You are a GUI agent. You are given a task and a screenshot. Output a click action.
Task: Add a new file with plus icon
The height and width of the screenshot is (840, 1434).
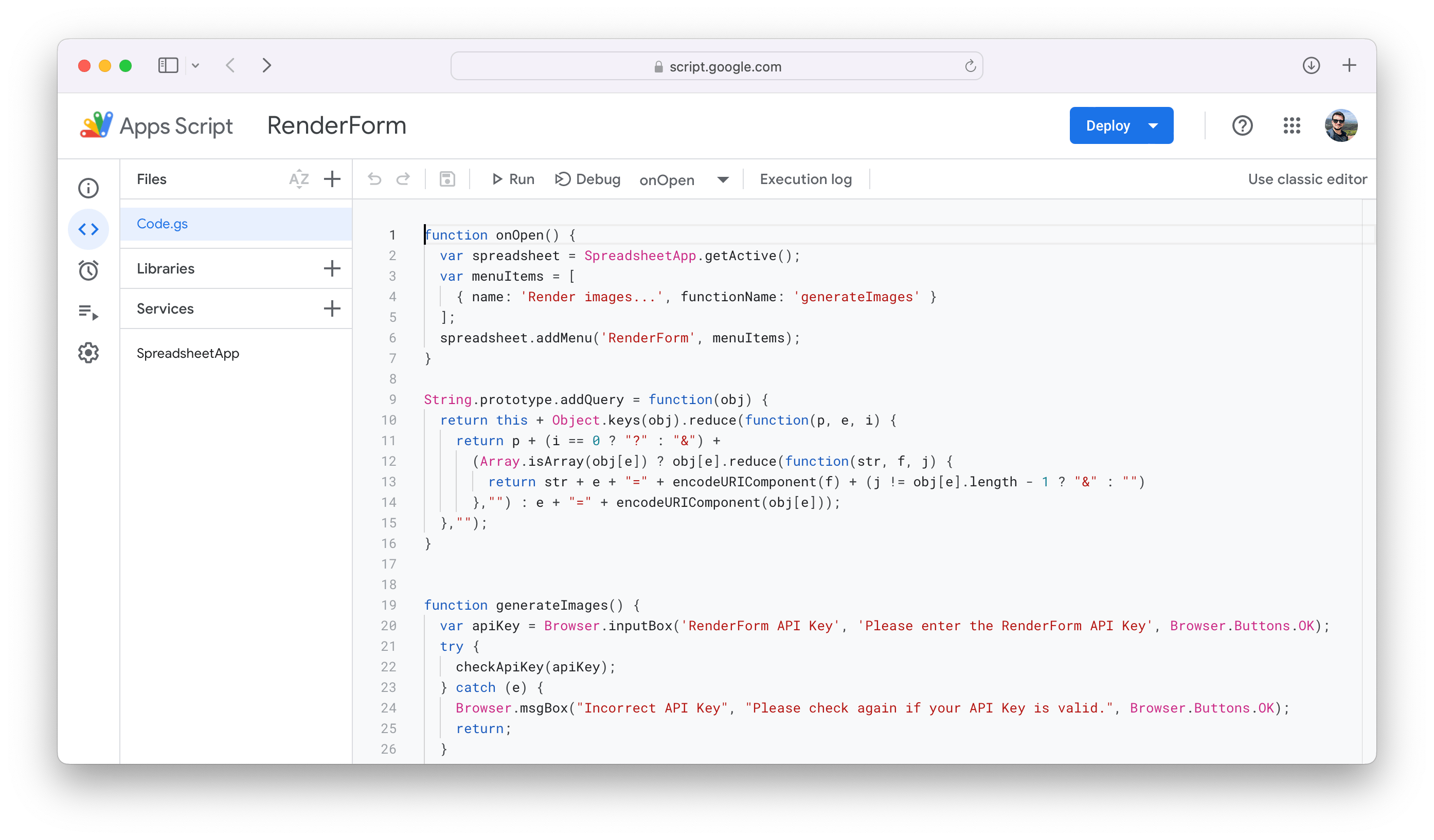pos(332,179)
